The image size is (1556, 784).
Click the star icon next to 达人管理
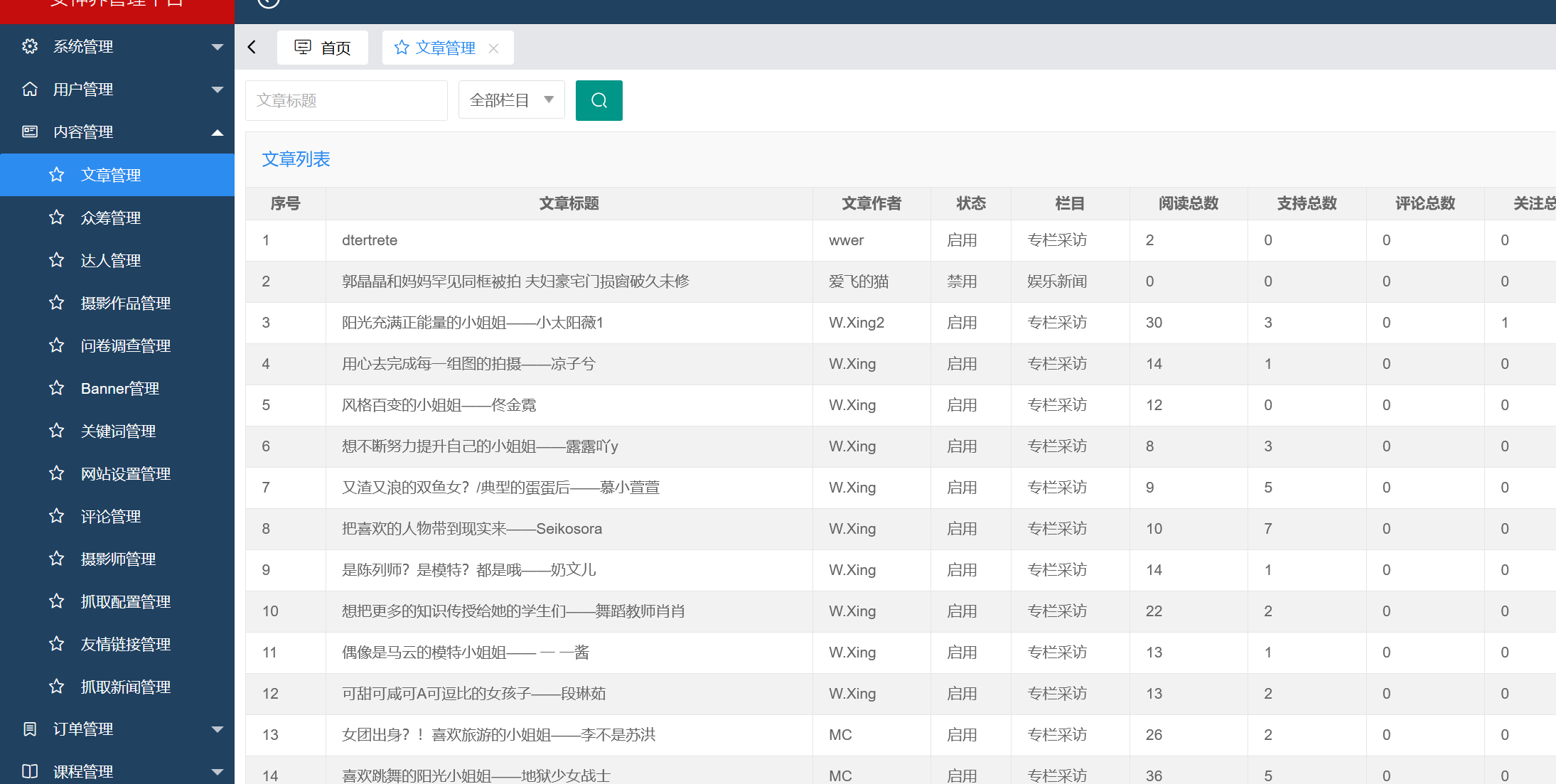coord(57,260)
